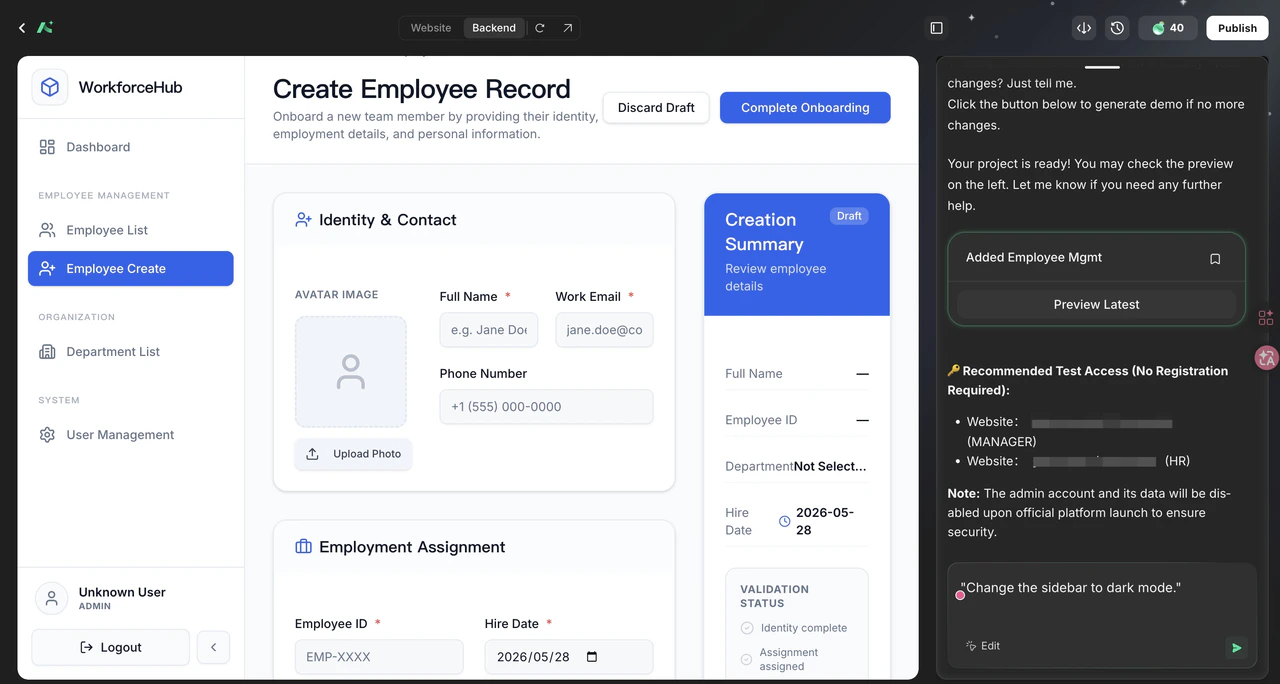Open the version history clock icon
Screen dimensions: 1280x684
(x=1118, y=28)
